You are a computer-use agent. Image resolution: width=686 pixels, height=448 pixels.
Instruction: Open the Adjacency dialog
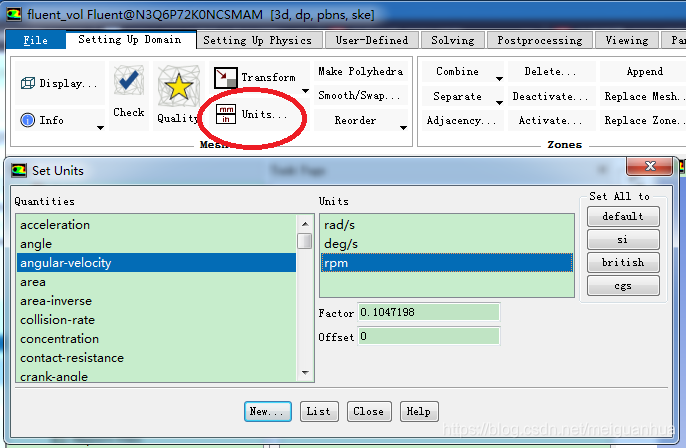(462, 120)
